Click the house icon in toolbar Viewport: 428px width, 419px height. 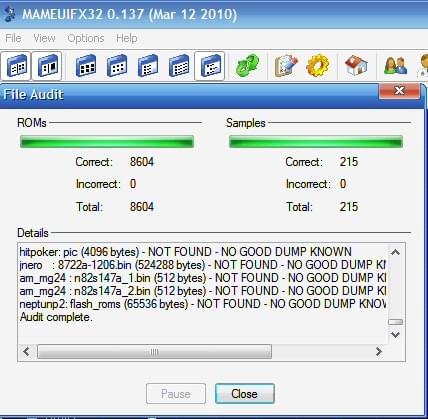(x=356, y=65)
